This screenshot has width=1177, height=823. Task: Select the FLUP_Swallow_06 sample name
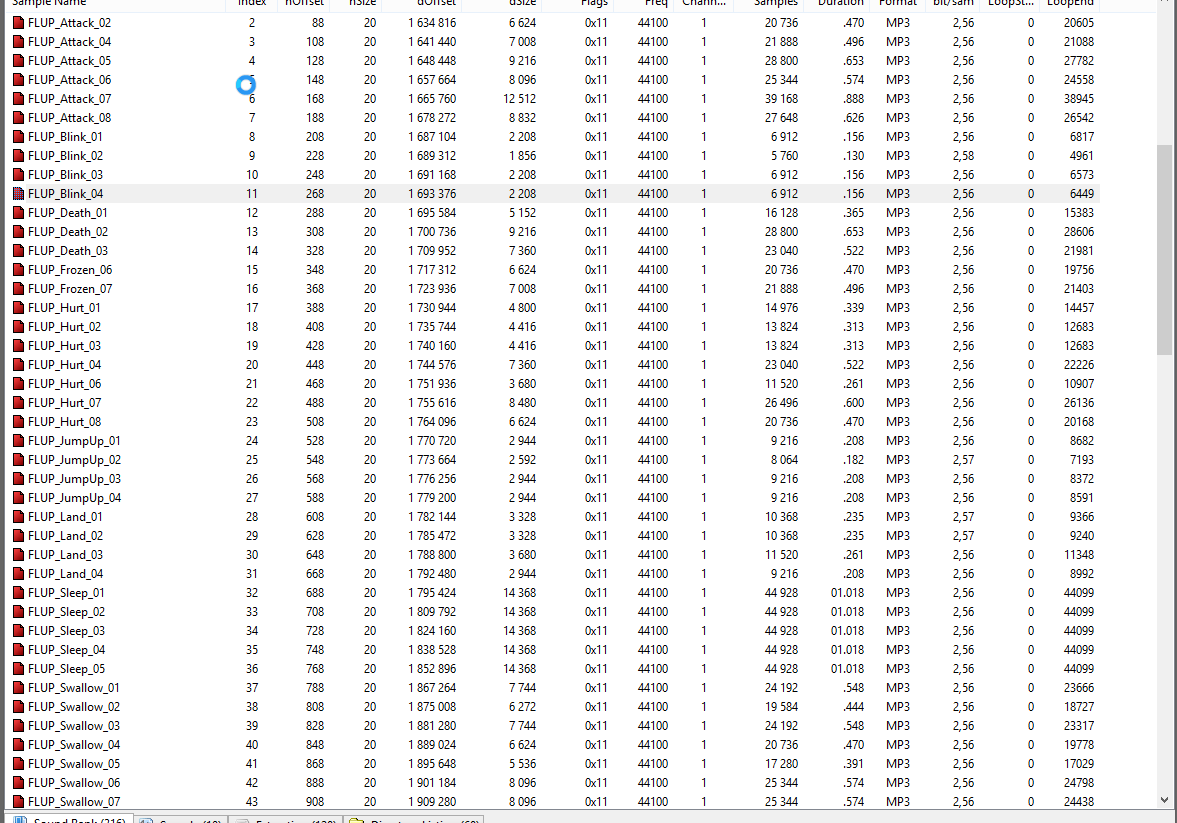74,782
